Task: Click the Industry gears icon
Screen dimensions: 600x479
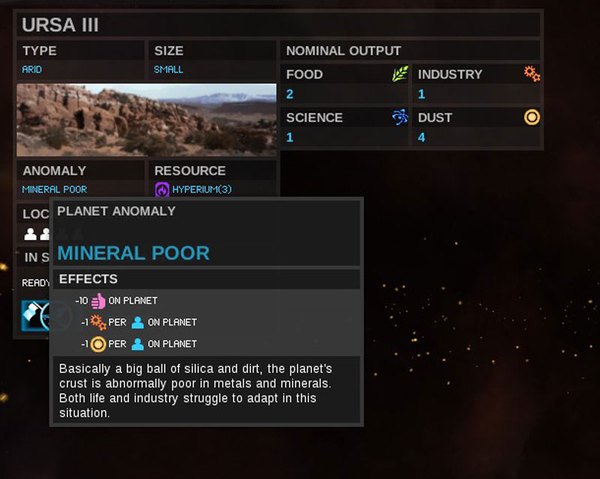Action: pos(532,74)
